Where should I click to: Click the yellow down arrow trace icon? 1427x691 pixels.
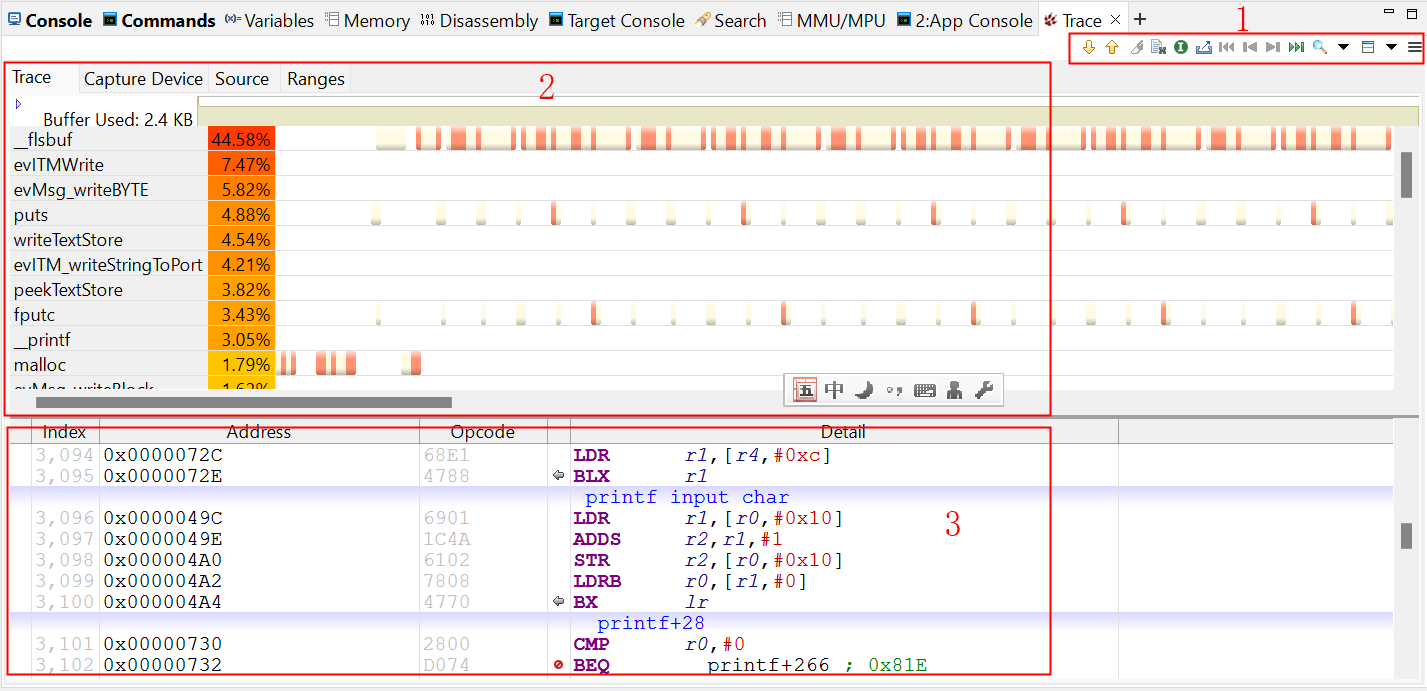point(1089,47)
